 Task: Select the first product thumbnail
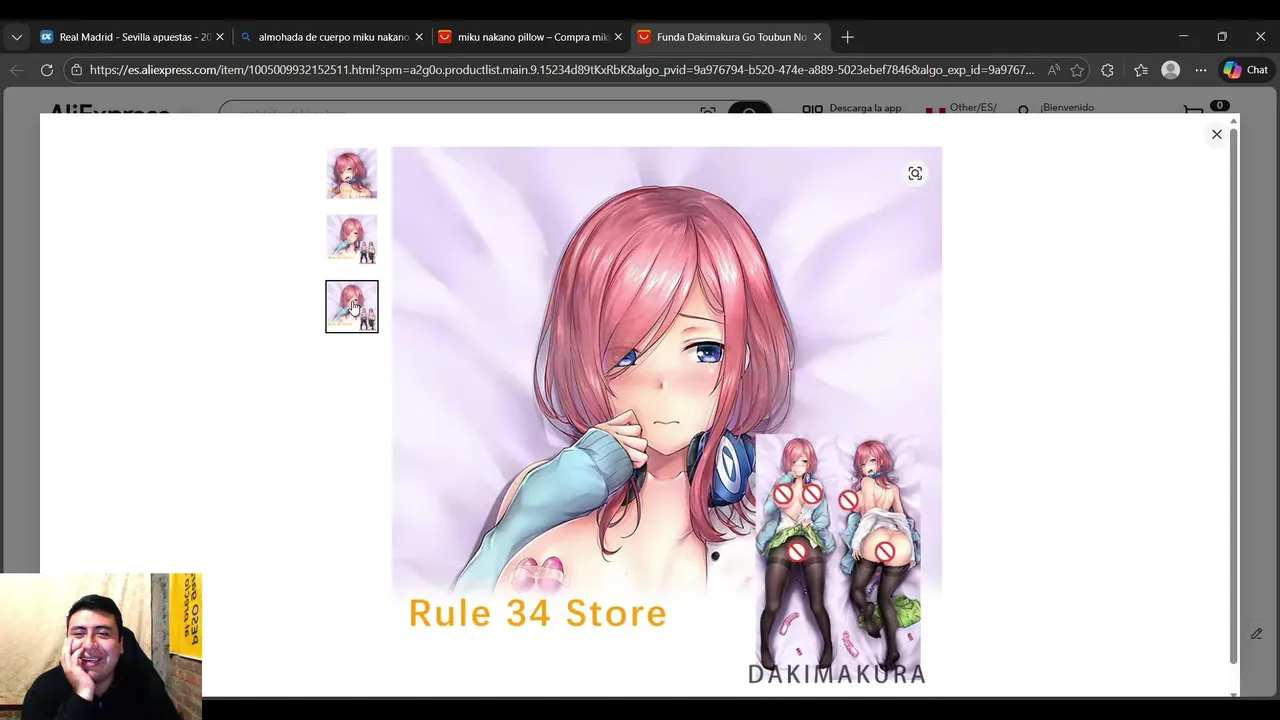click(x=352, y=174)
